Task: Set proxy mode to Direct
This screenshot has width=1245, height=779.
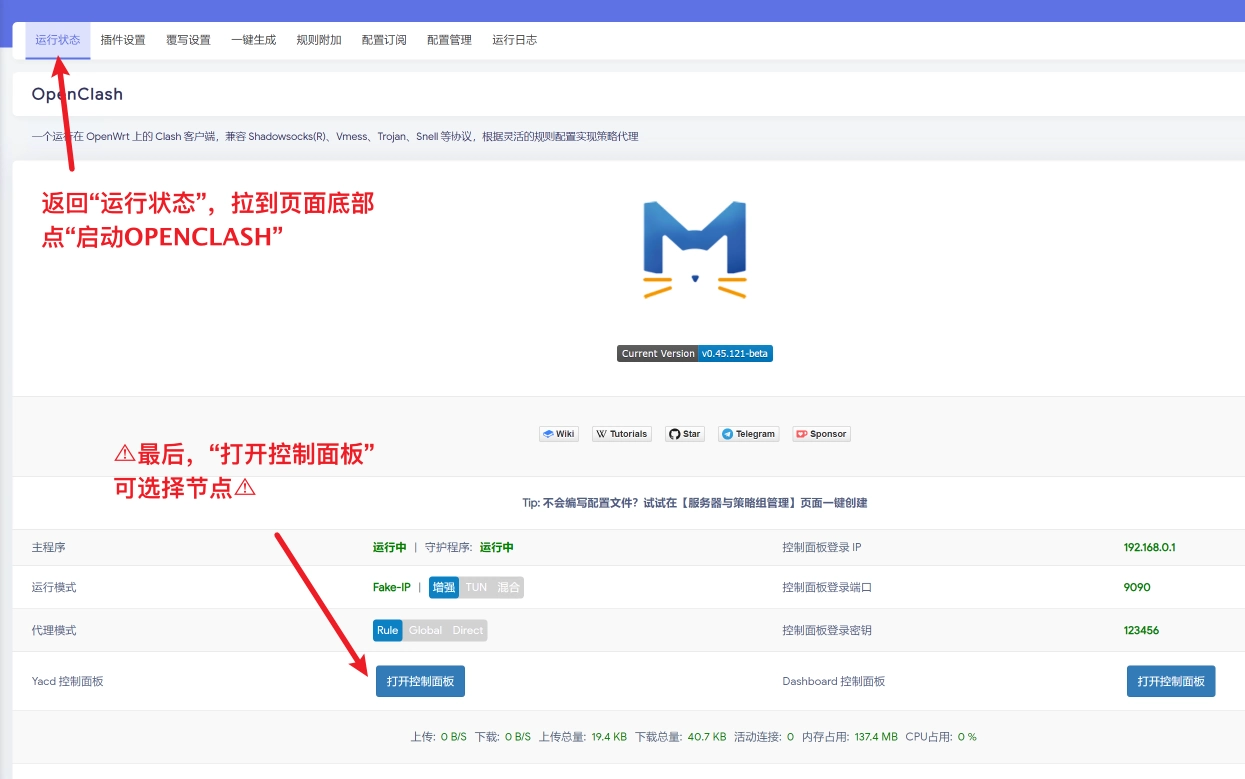Action: click(467, 631)
